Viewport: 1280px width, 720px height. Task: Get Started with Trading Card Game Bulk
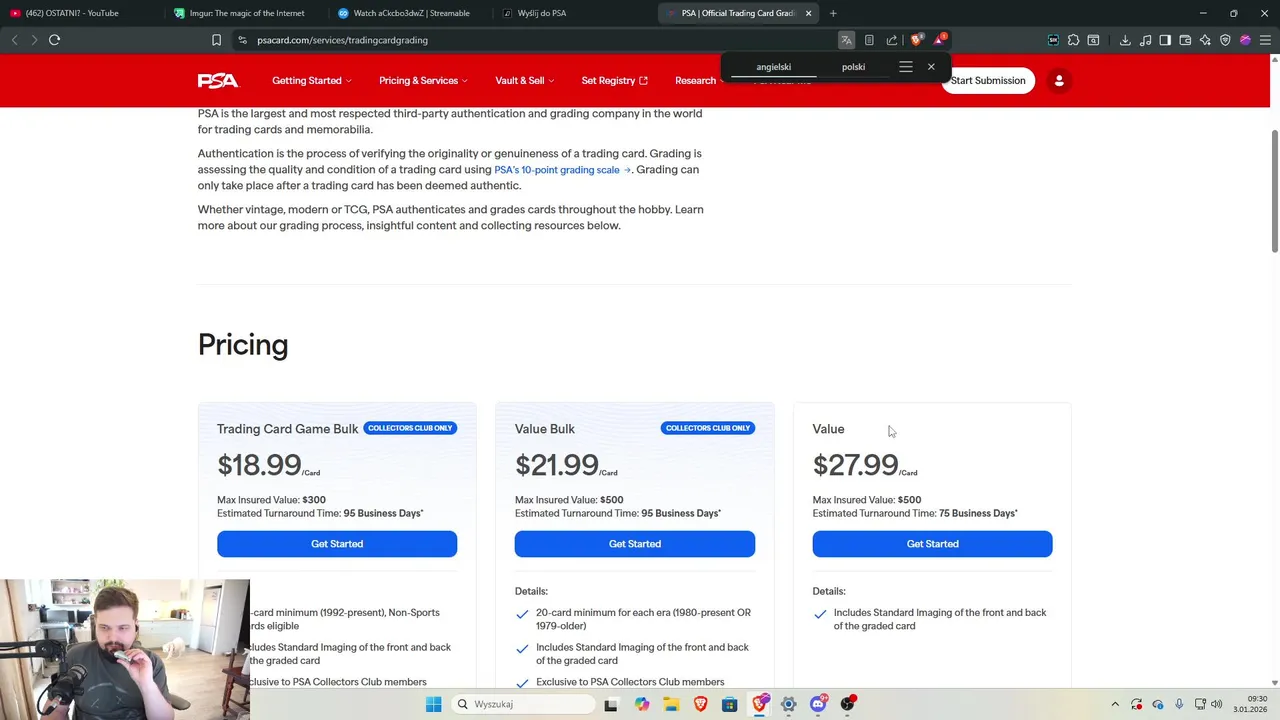click(x=337, y=544)
